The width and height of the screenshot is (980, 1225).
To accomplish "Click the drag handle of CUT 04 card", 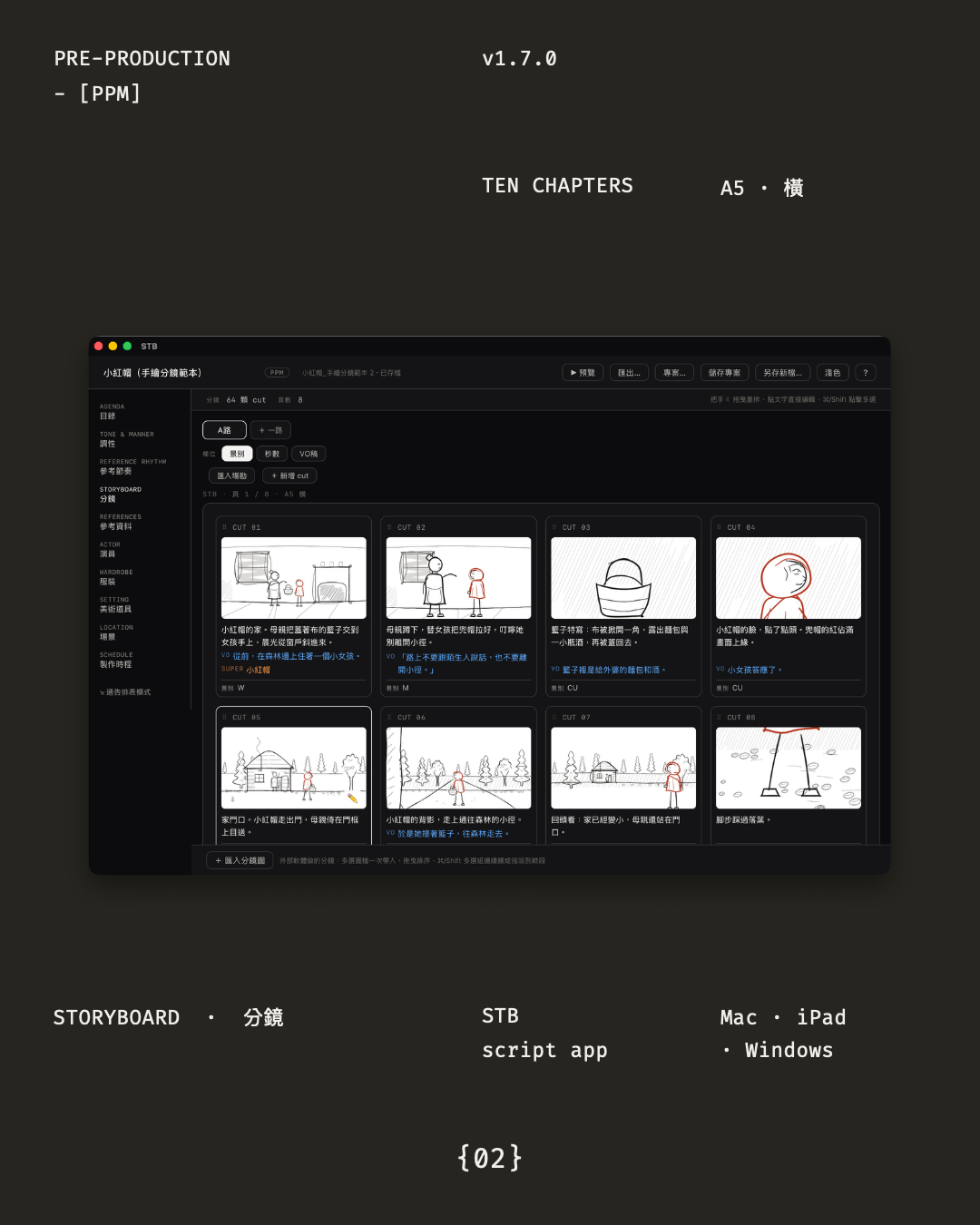I will [x=720, y=527].
